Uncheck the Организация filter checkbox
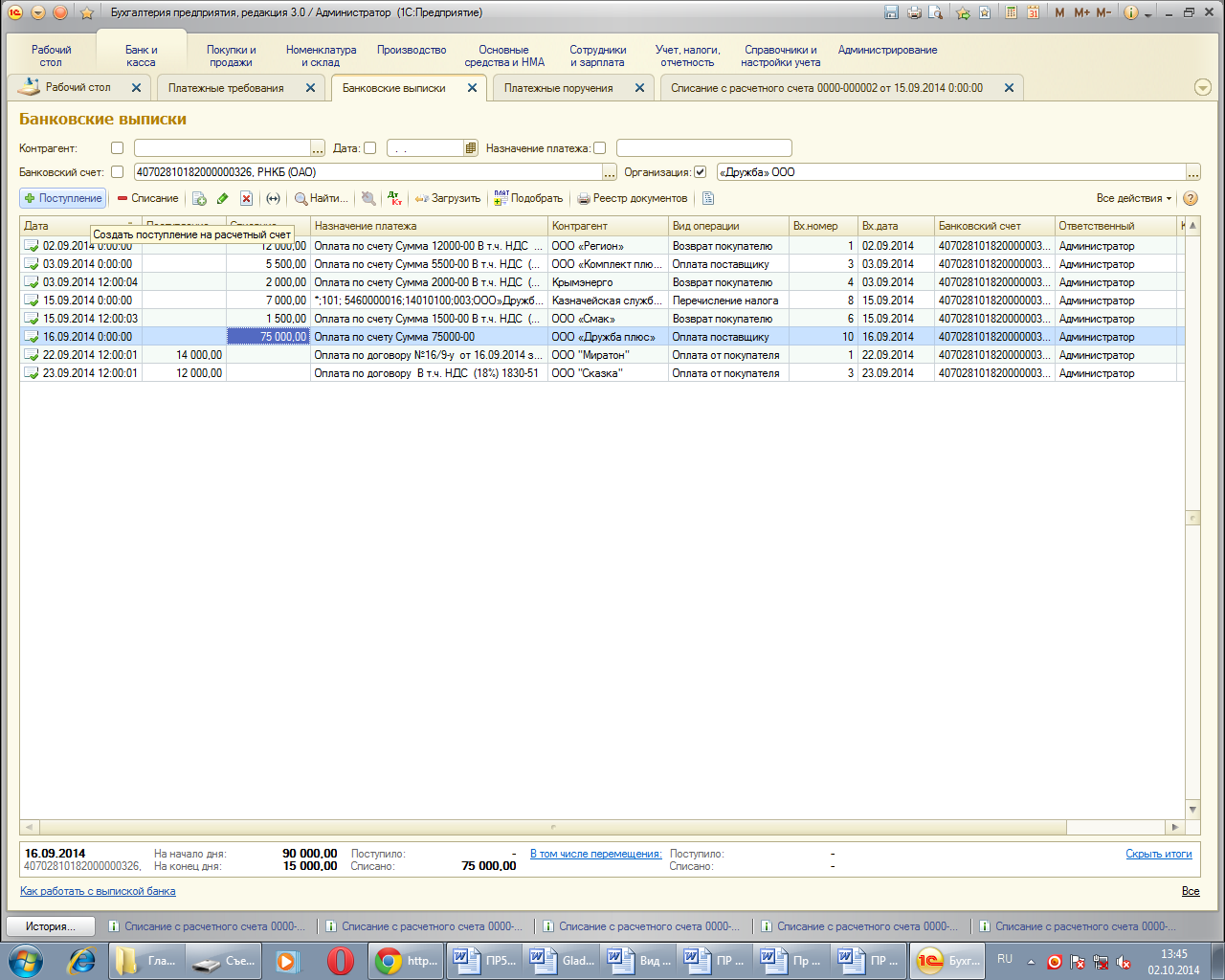Image resolution: width=1225 pixels, height=980 pixels. 700,172
